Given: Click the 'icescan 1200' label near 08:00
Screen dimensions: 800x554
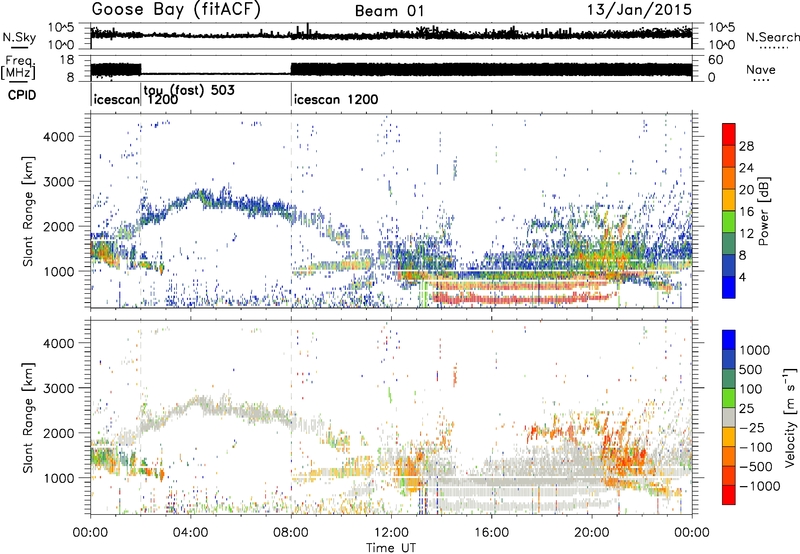Looking at the screenshot, I should click(336, 99).
